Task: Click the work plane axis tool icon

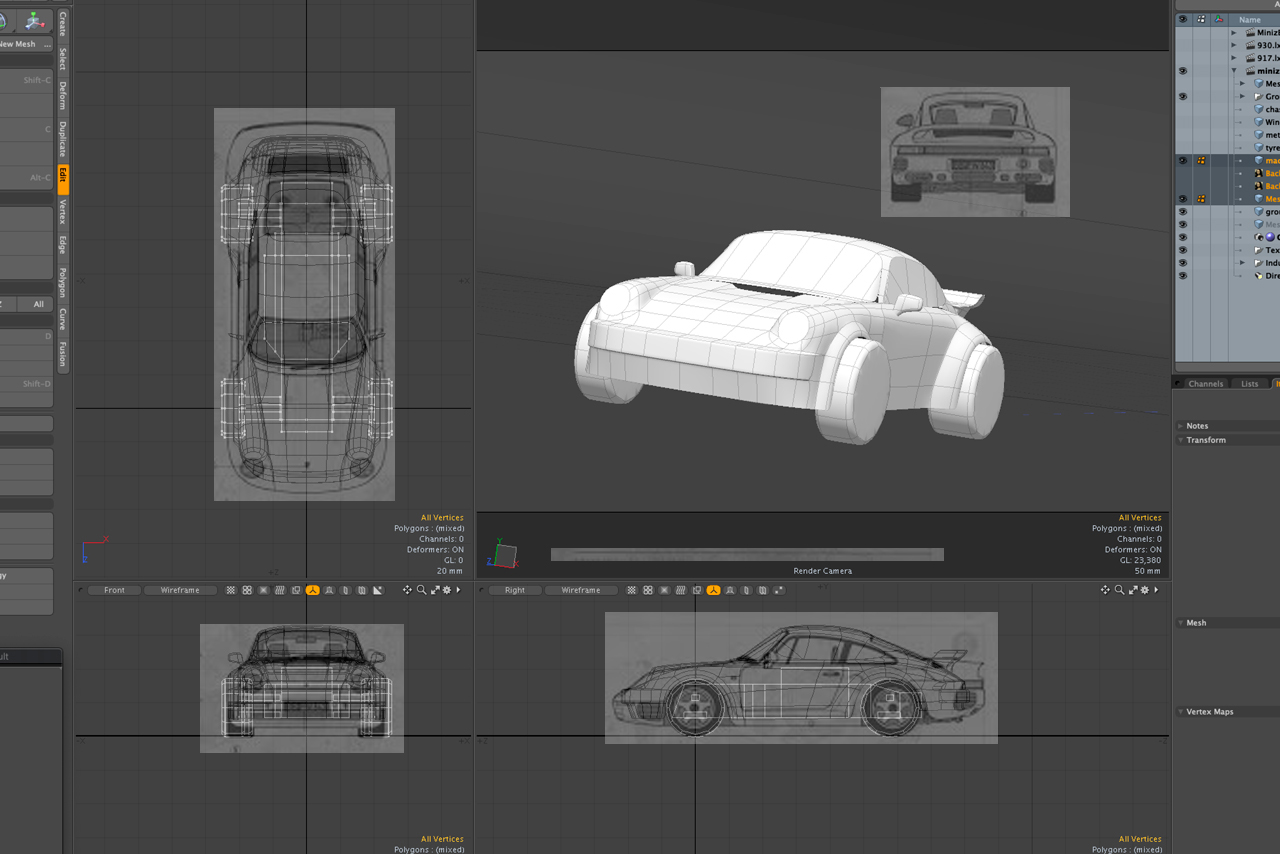Action: pyautogui.click(x=35, y=20)
